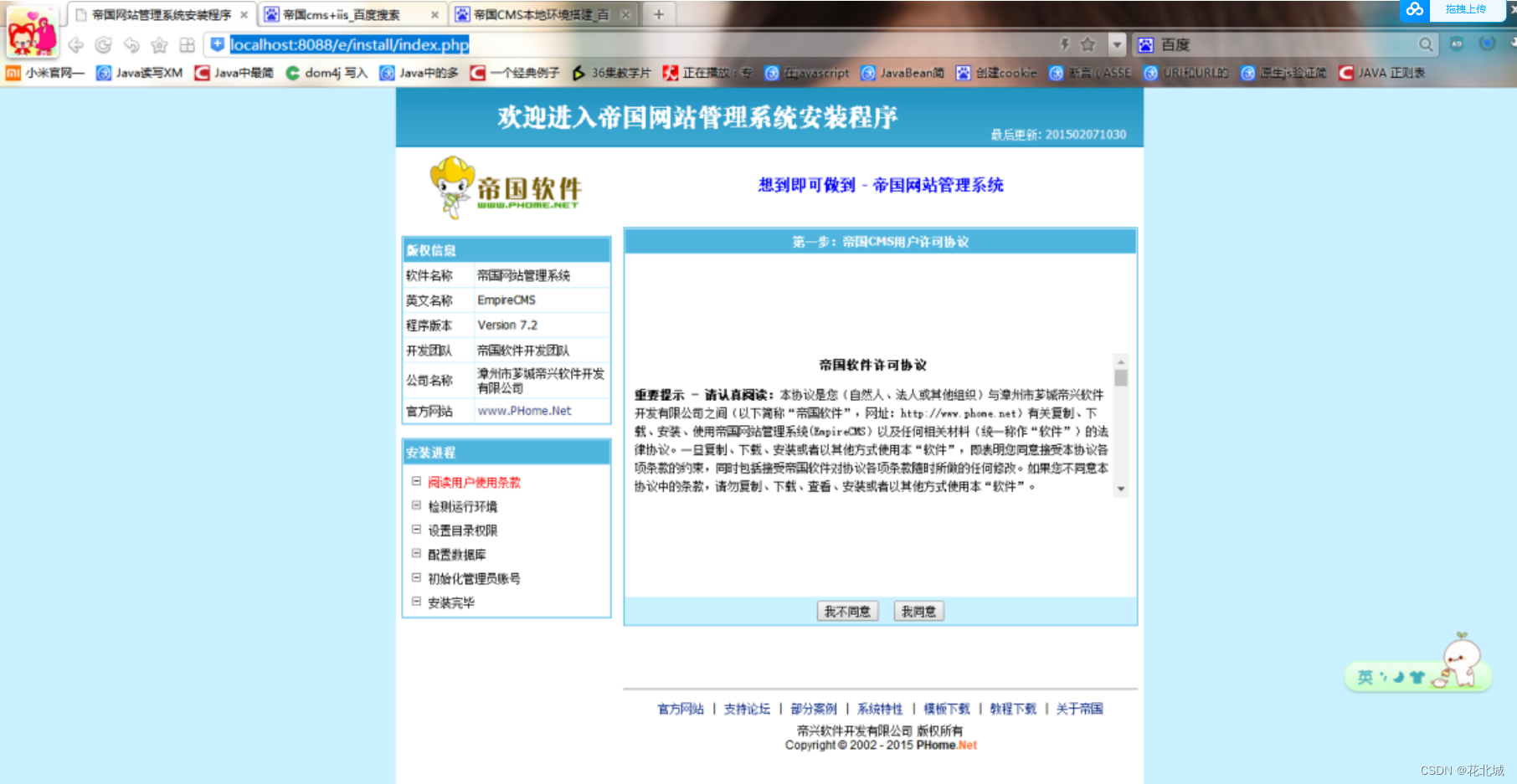Click the grid layout icon in navigation bar

coord(188,45)
